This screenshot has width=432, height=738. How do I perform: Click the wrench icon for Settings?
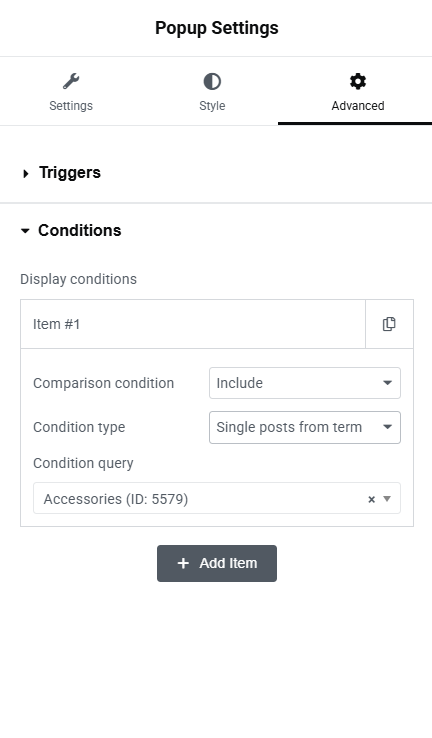click(71, 81)
